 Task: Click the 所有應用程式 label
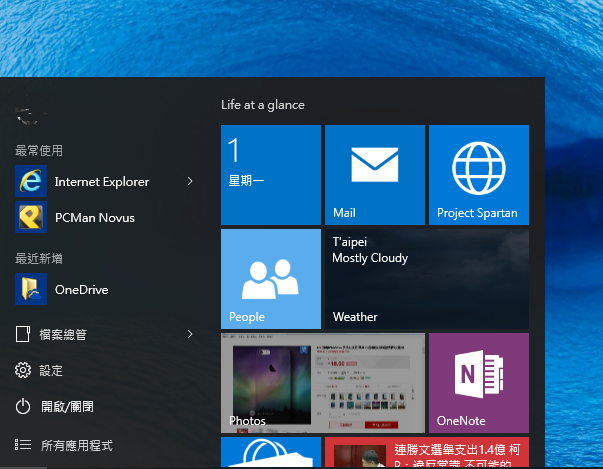point(77,446)
